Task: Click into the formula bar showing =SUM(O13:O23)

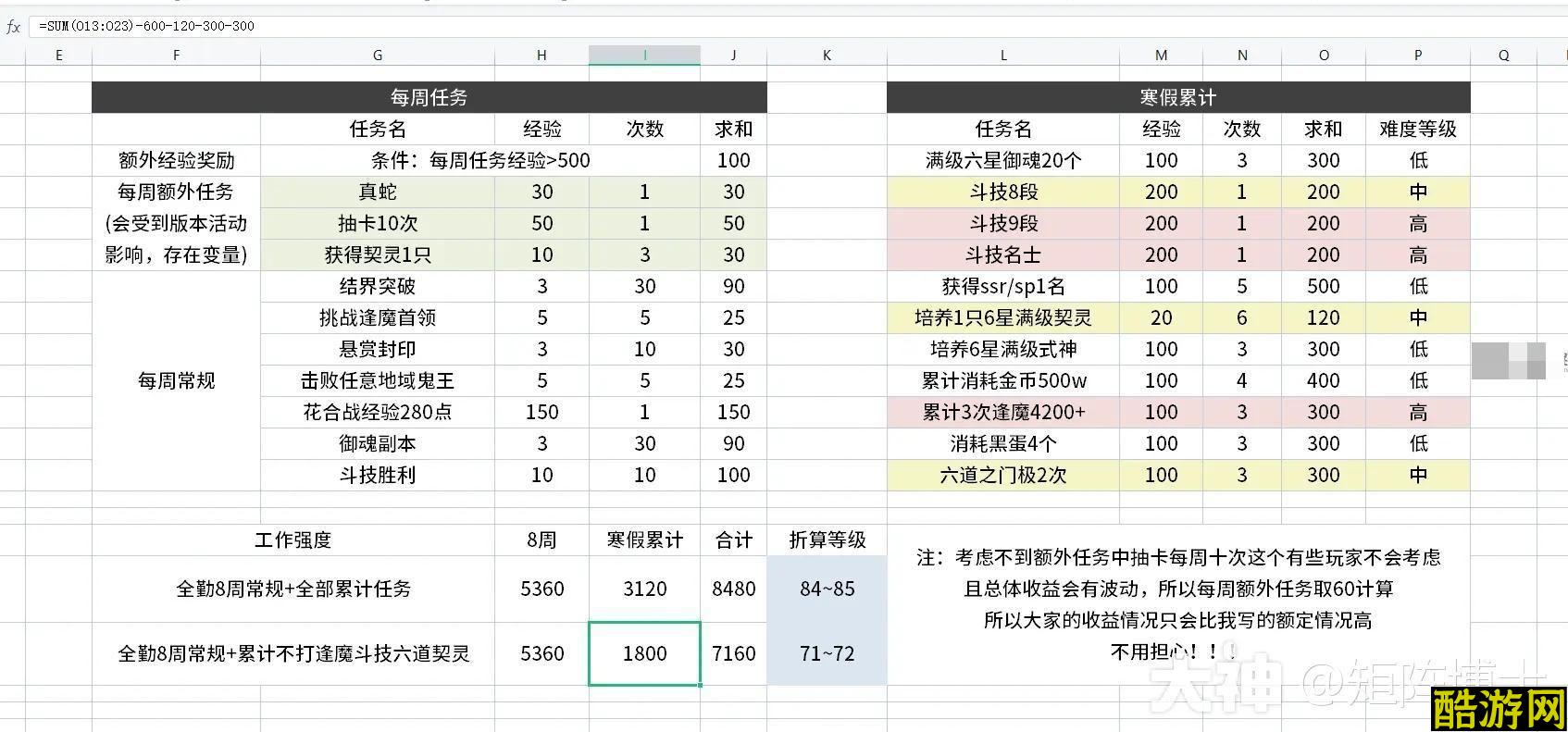Action: coord(796,26)
